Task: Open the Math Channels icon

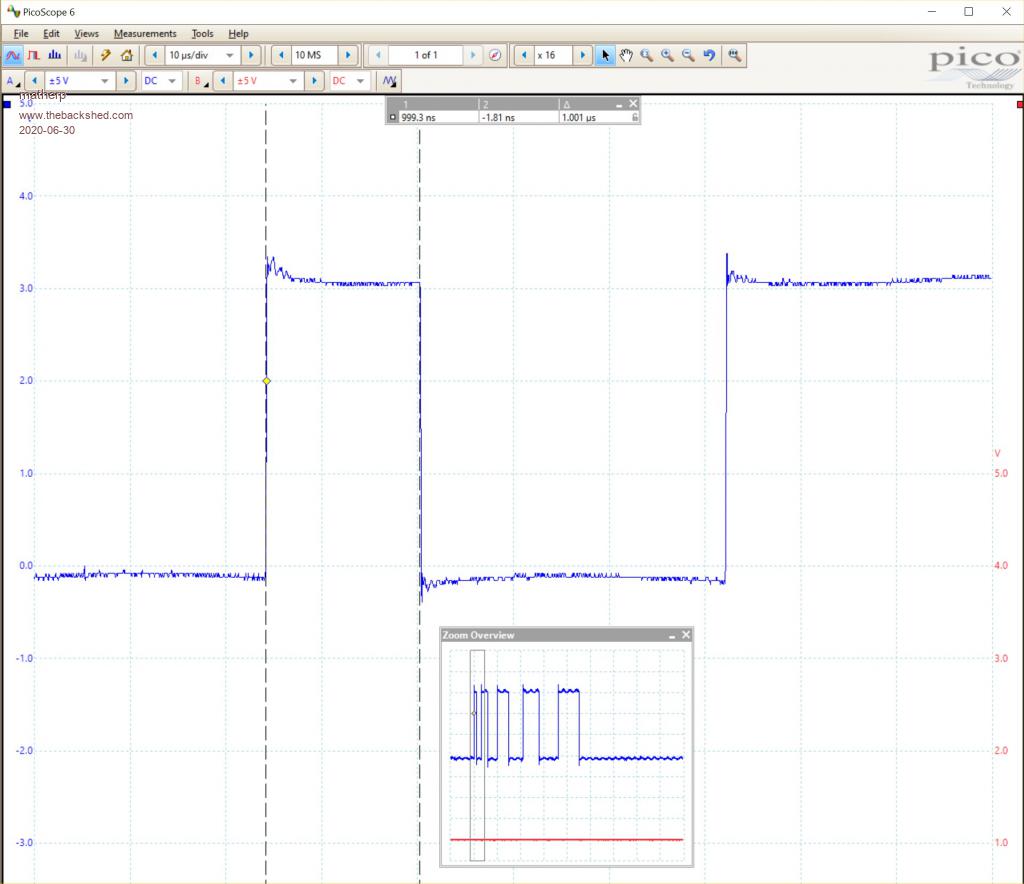Action: pos(390,81)
